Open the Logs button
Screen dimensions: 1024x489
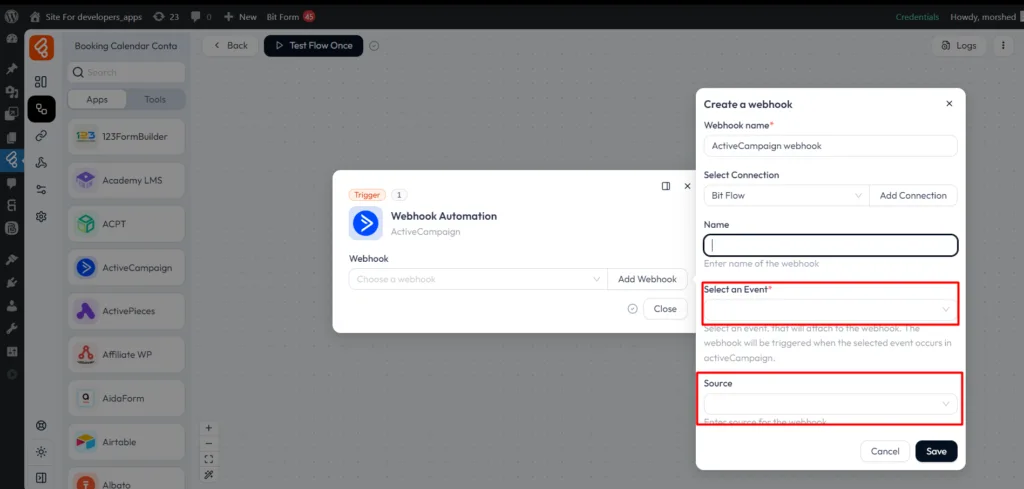(x=959, y=46)
